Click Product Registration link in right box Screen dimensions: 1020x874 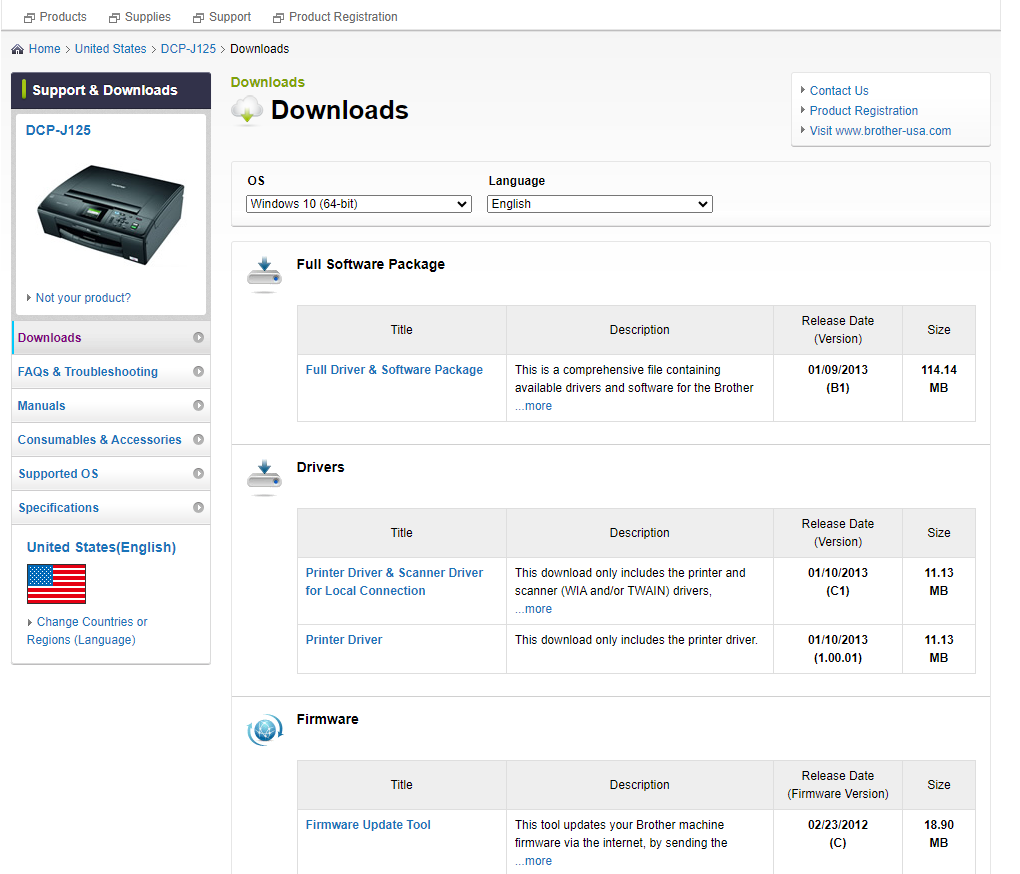863,111
